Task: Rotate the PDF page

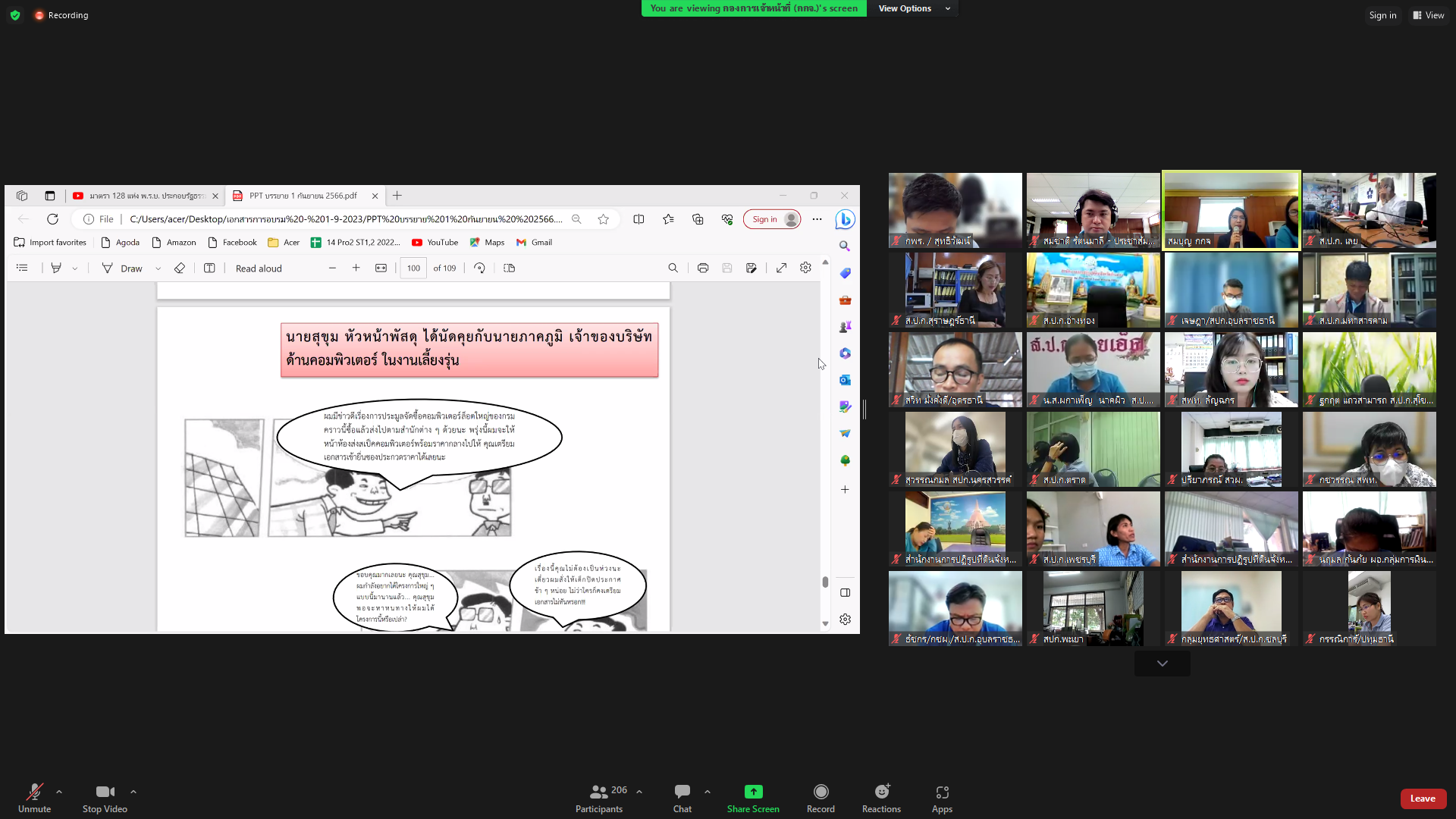Action: (x=479, y=268)
